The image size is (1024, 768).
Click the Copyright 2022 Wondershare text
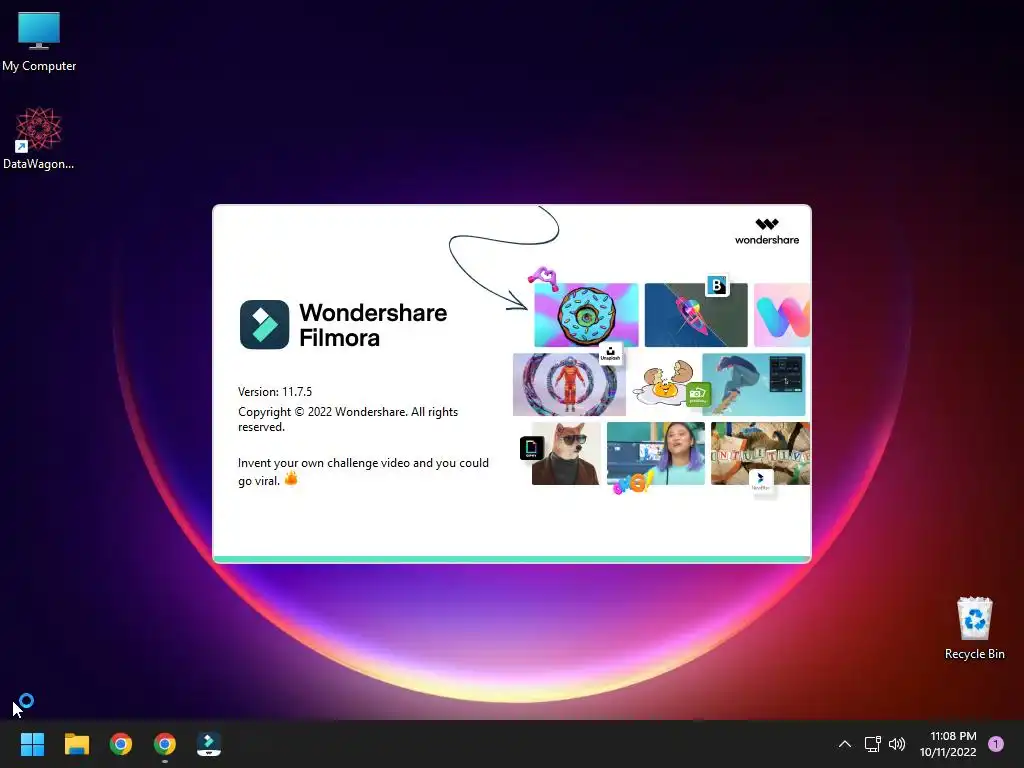point(348,419)
